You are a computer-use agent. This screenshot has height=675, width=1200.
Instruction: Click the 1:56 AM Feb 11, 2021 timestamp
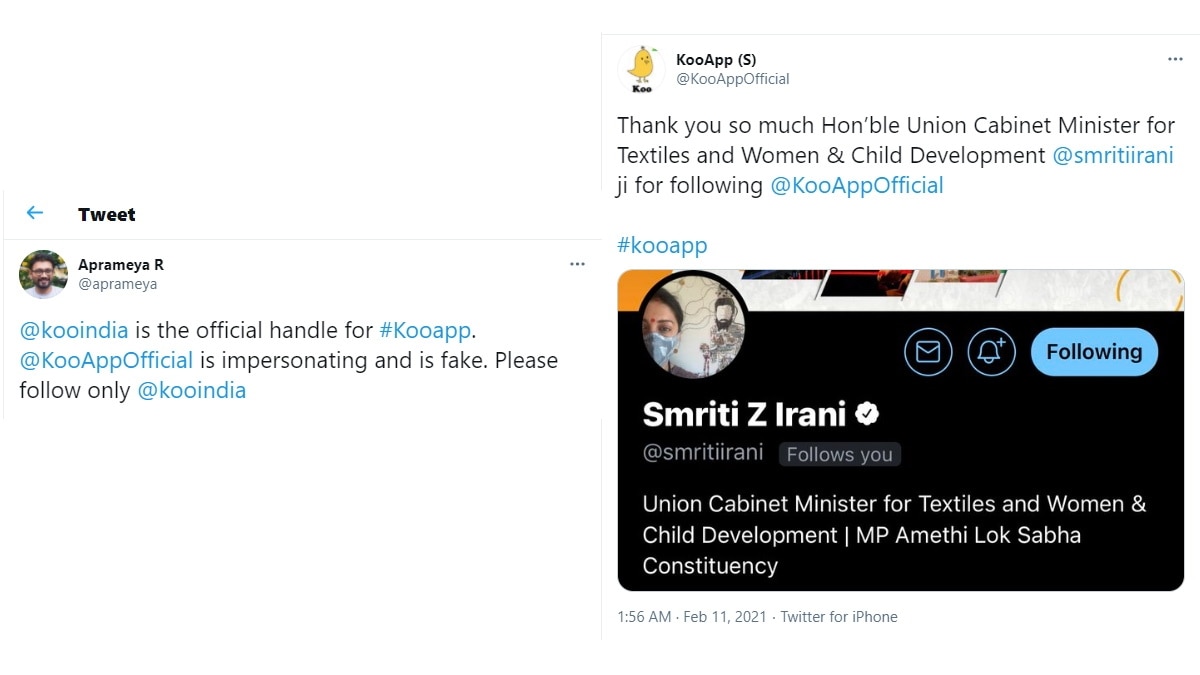[x=692, y=617]
